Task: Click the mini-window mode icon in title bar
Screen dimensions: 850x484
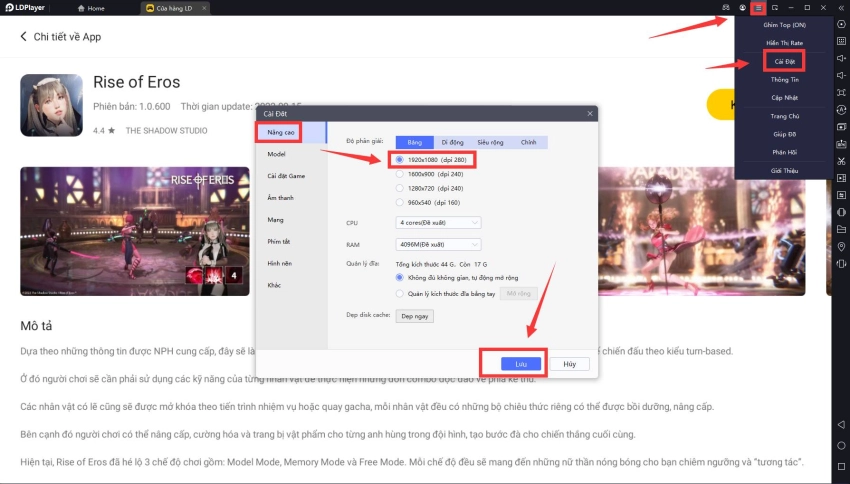Action: point(775,8)
